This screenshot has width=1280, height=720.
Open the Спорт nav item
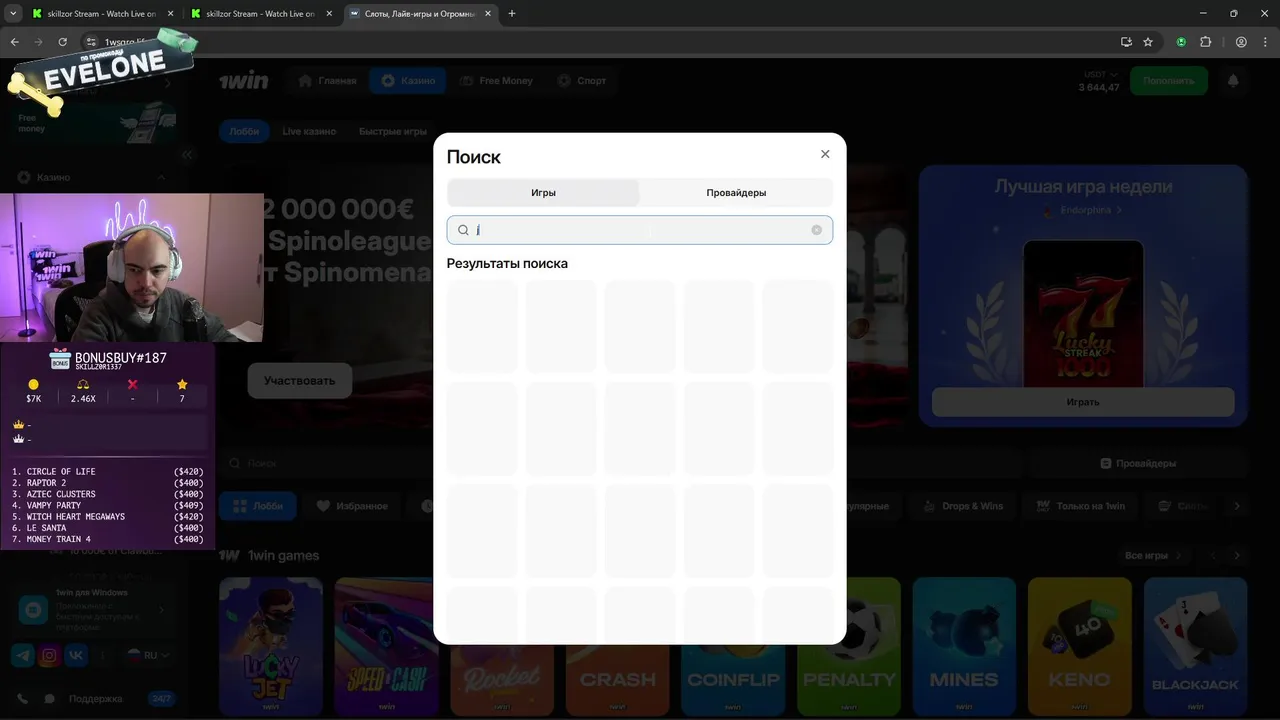[581, 81]
